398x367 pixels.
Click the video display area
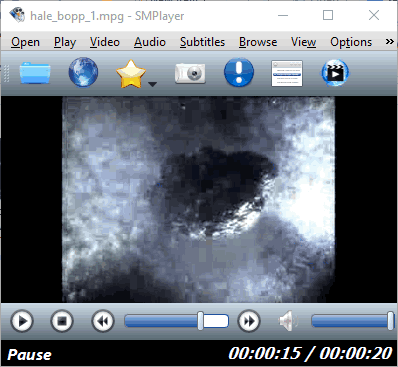coord(199,199)
